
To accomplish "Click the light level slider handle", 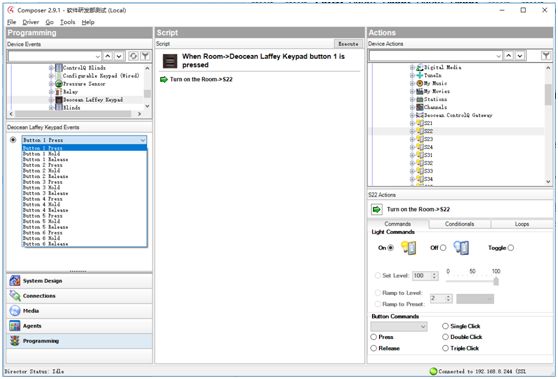I will tap(496, 281).
